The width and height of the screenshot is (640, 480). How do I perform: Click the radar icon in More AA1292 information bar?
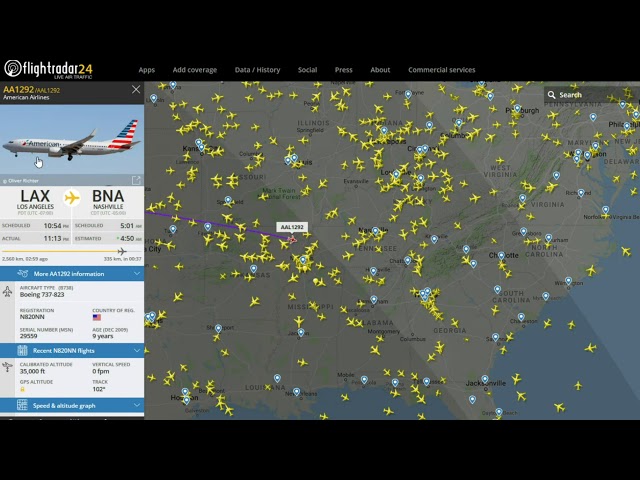[23, 273]
